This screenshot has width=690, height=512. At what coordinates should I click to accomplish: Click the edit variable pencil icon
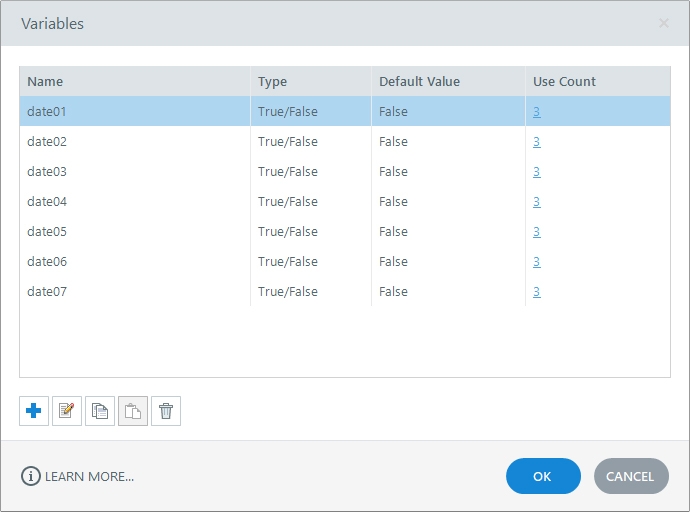[67, 411]
